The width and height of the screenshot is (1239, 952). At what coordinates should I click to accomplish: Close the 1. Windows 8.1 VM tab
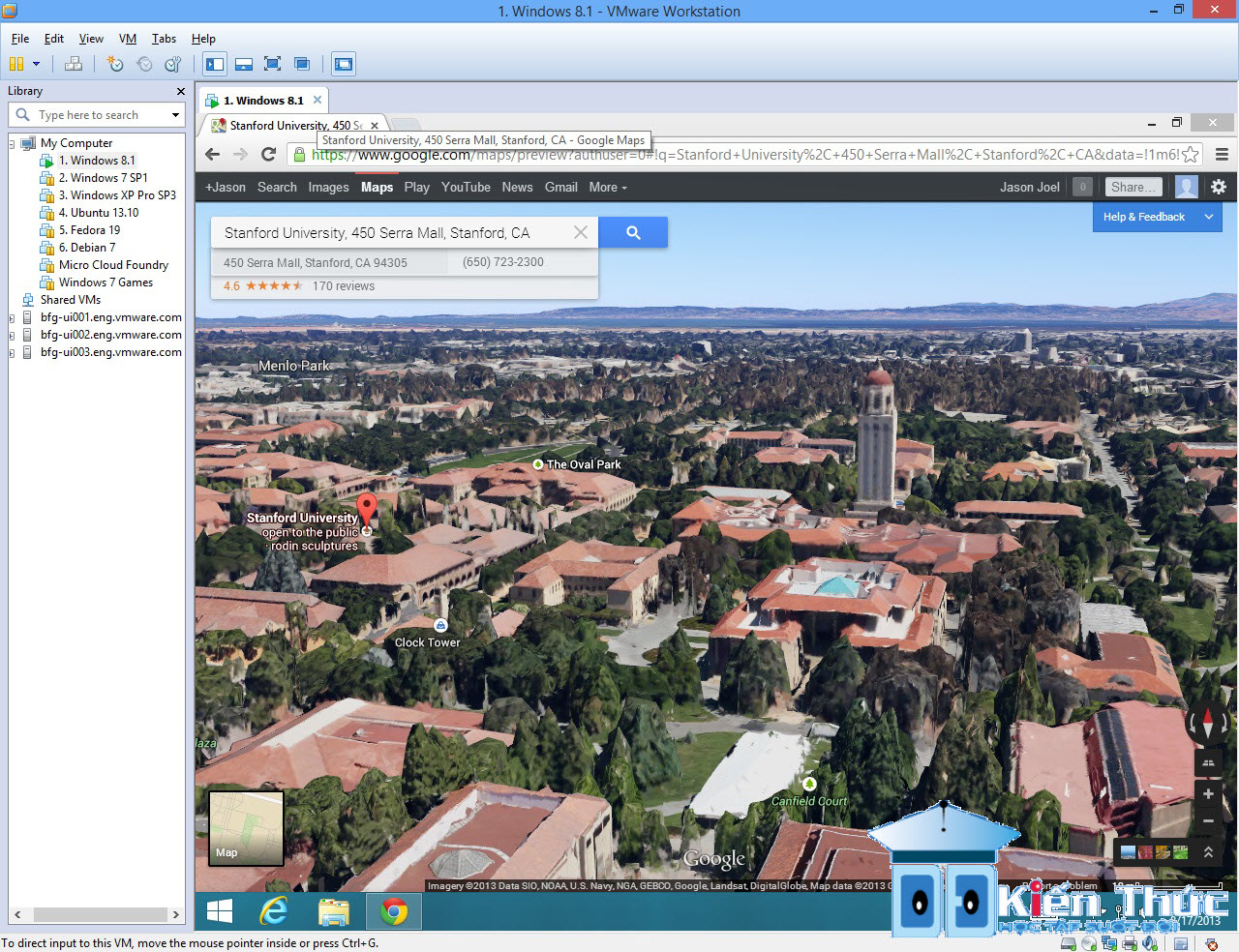coord(317,100)
